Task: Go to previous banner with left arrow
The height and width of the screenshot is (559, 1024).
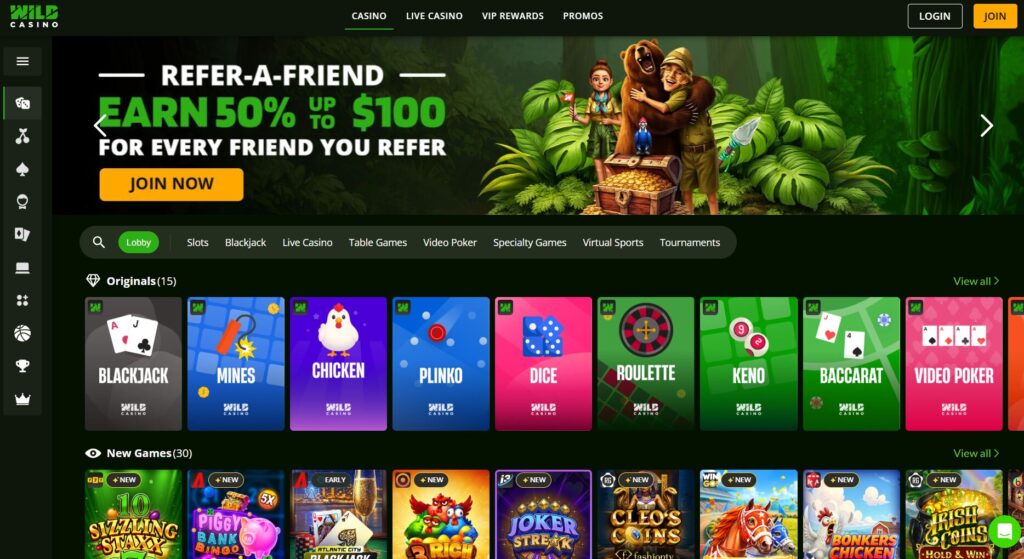Action: click(100, 125)
